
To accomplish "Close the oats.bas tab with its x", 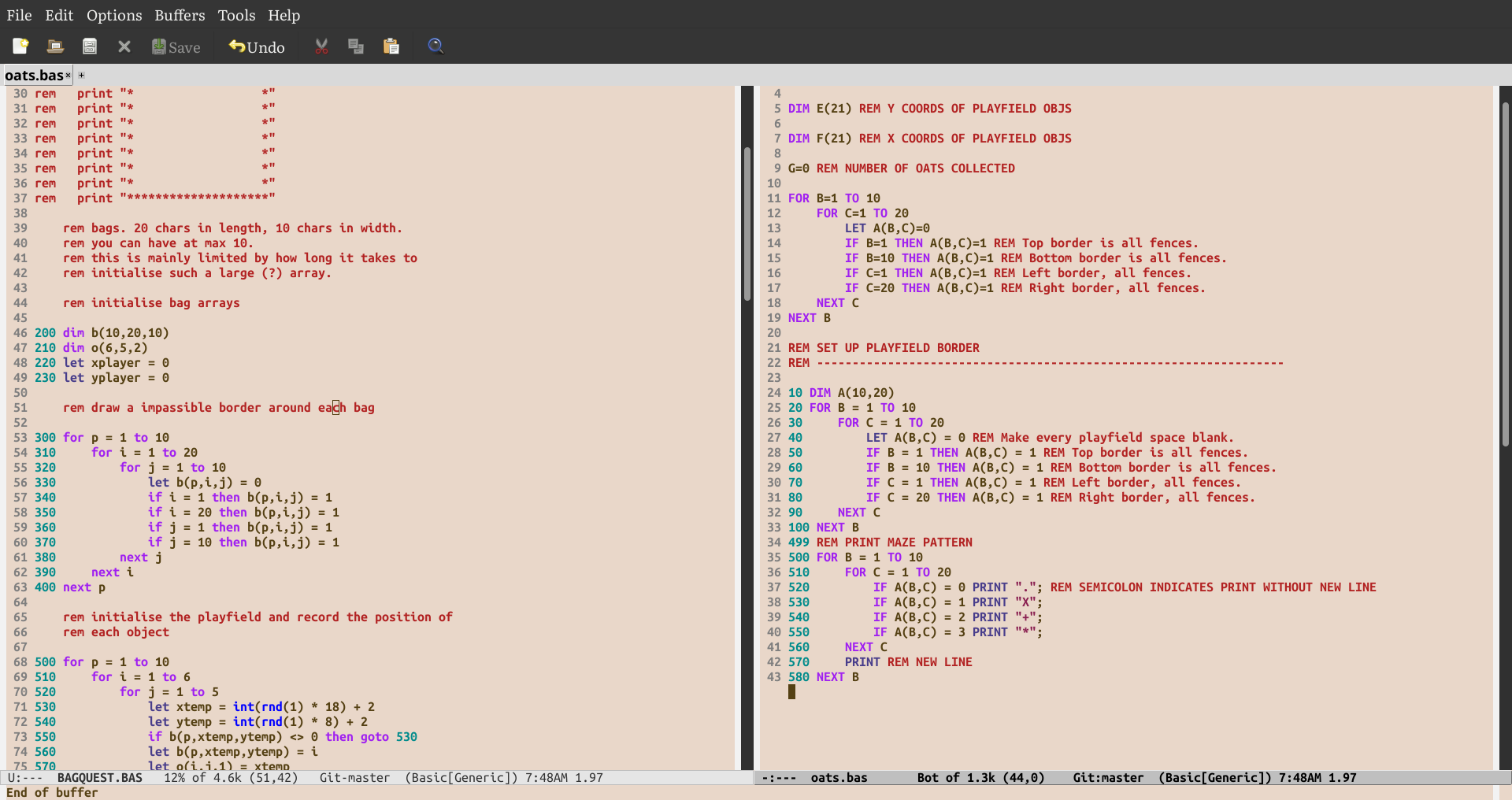I will [68, 76].
